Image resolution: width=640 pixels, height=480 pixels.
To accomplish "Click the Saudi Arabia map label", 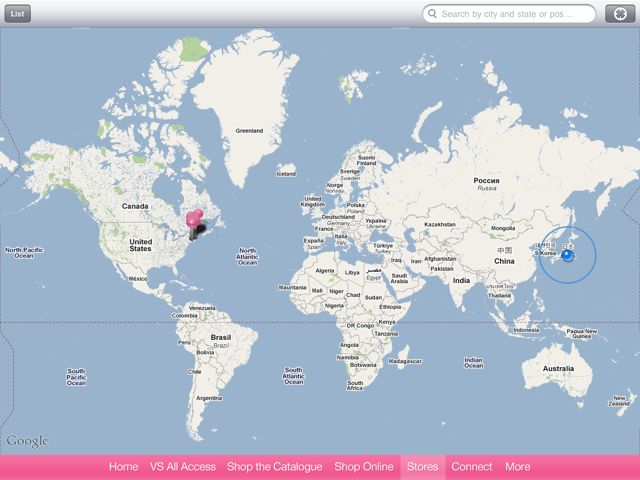I will coord(399,278).
